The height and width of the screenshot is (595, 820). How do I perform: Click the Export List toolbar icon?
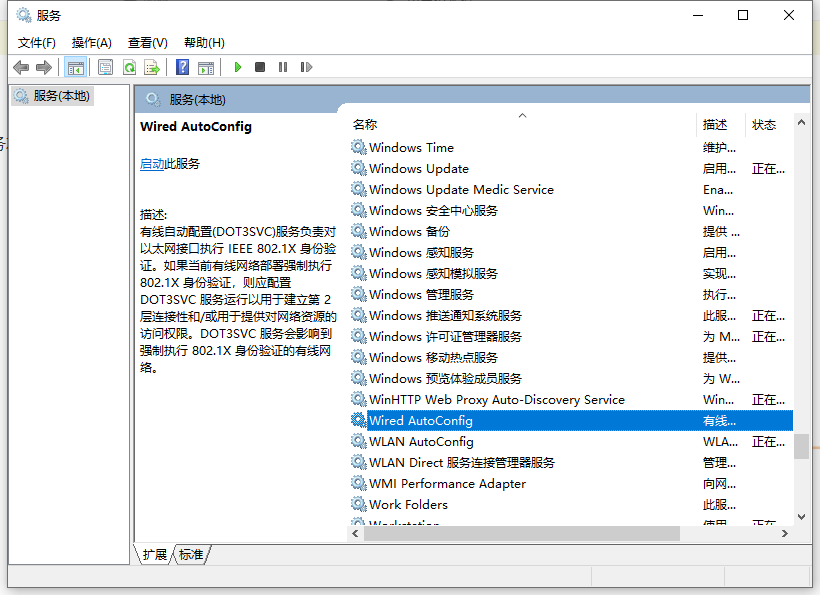pyautogui.click(x=152, y=67)
